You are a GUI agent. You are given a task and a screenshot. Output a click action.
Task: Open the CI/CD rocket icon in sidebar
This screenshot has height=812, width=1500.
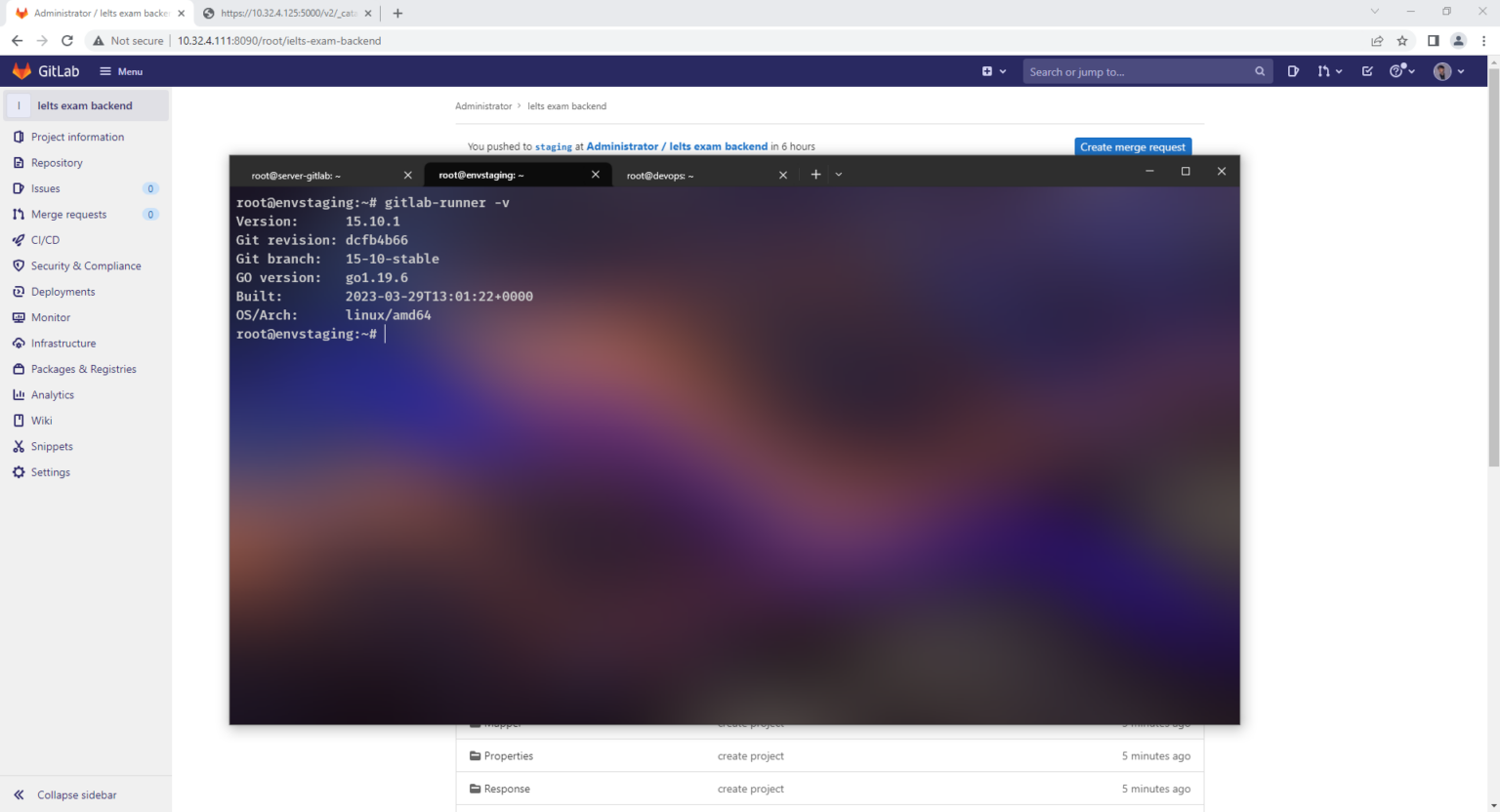pyautogui.click(x=19, y=240)
